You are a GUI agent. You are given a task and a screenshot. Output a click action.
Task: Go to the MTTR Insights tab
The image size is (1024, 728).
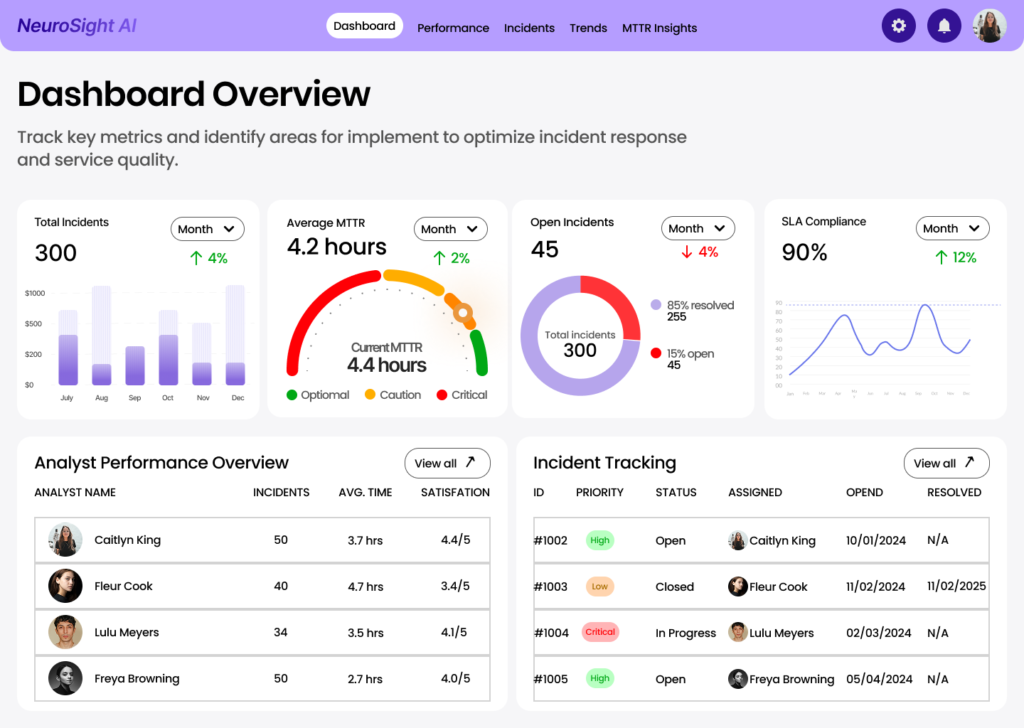[x=659, y=28]
